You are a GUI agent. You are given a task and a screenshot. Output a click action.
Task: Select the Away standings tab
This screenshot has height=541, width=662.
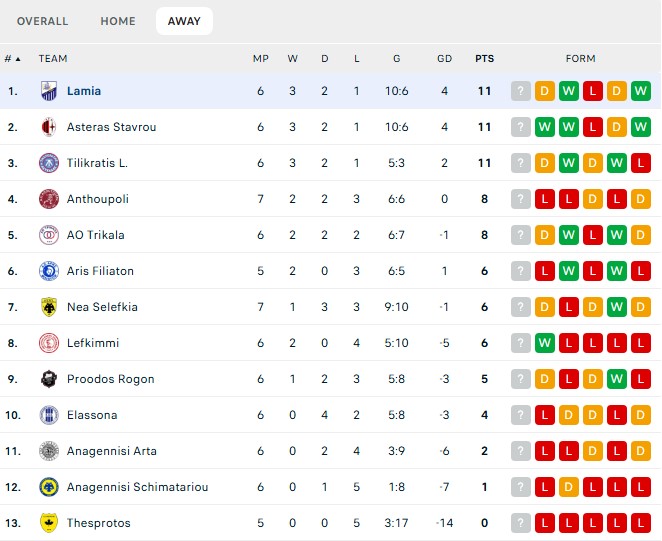point(184,21)
